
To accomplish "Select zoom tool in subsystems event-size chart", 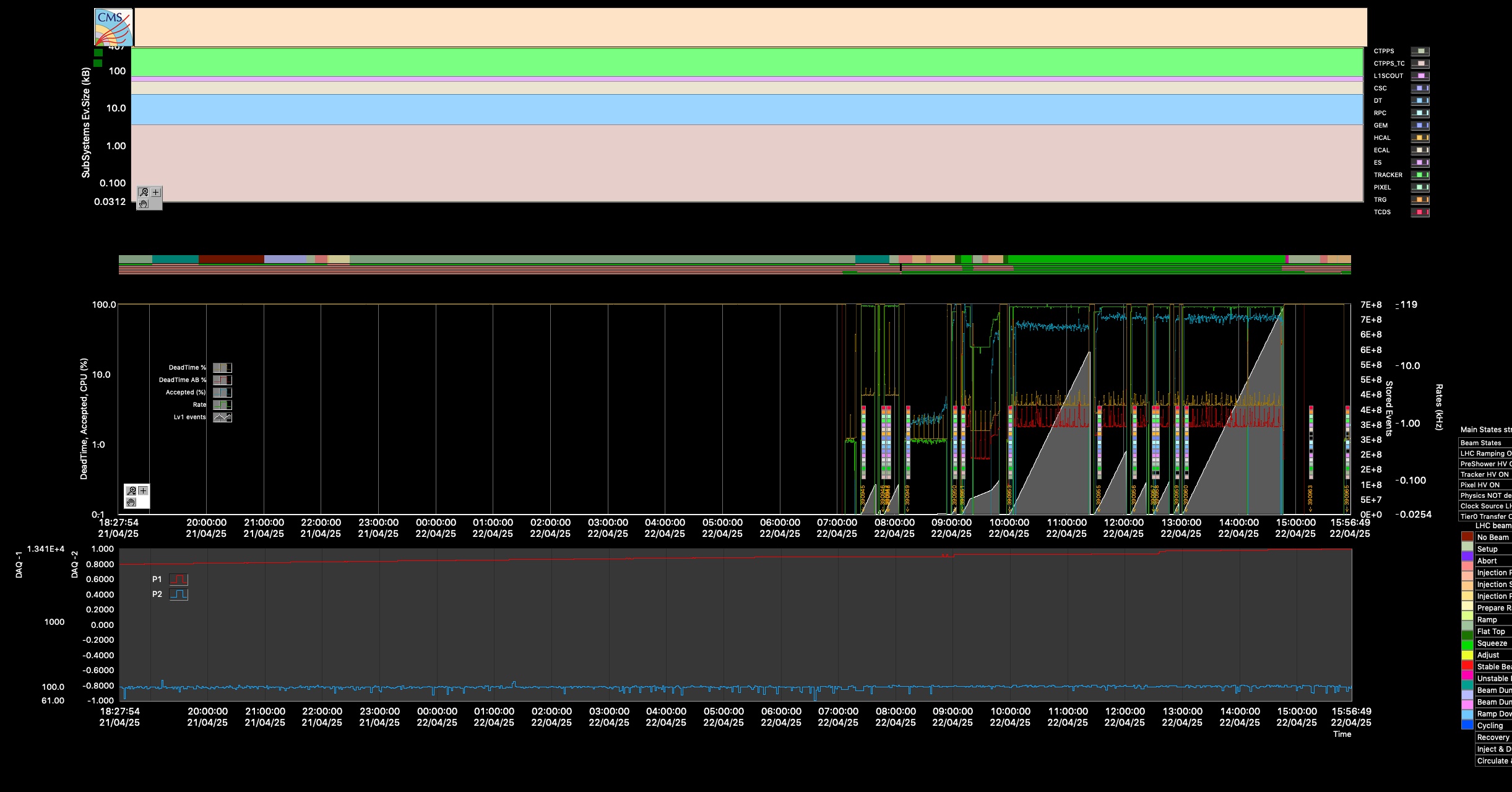I will pyautogui.click(x=144, y=193).
